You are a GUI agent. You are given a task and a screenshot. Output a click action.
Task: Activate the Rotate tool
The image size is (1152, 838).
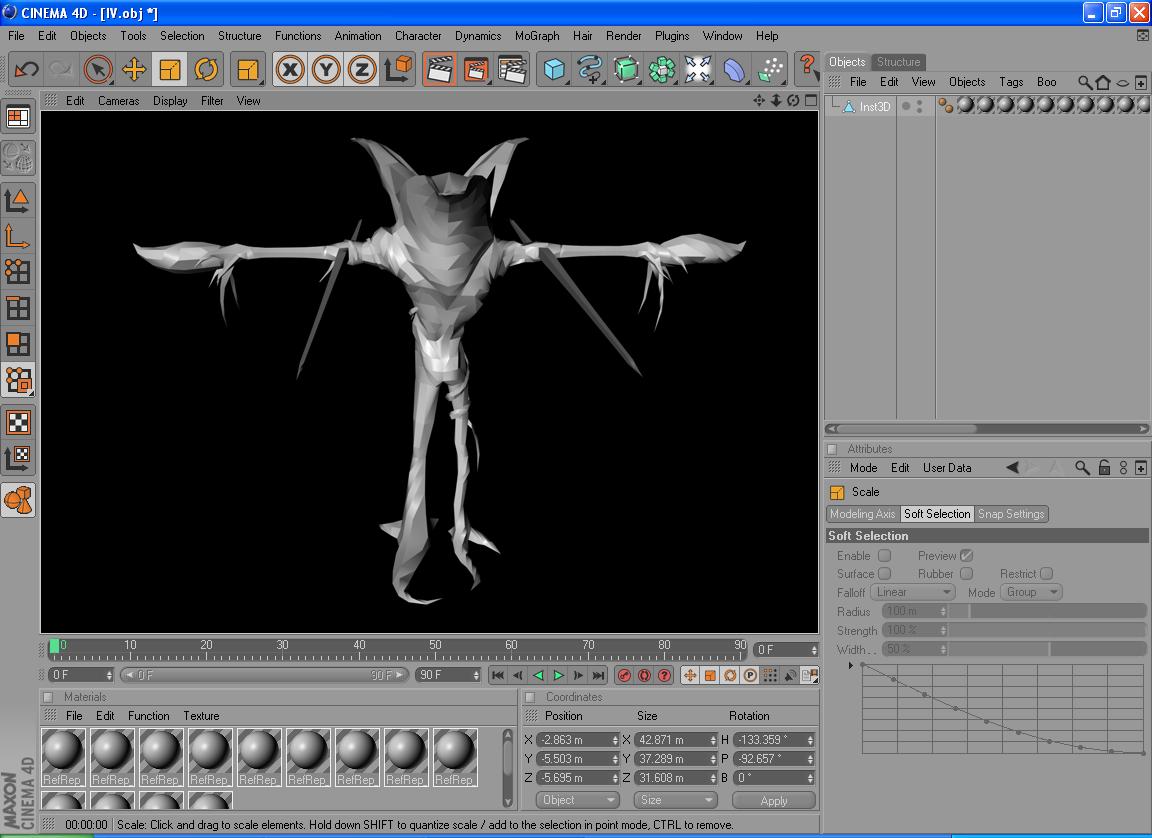(x=206, y=69)
